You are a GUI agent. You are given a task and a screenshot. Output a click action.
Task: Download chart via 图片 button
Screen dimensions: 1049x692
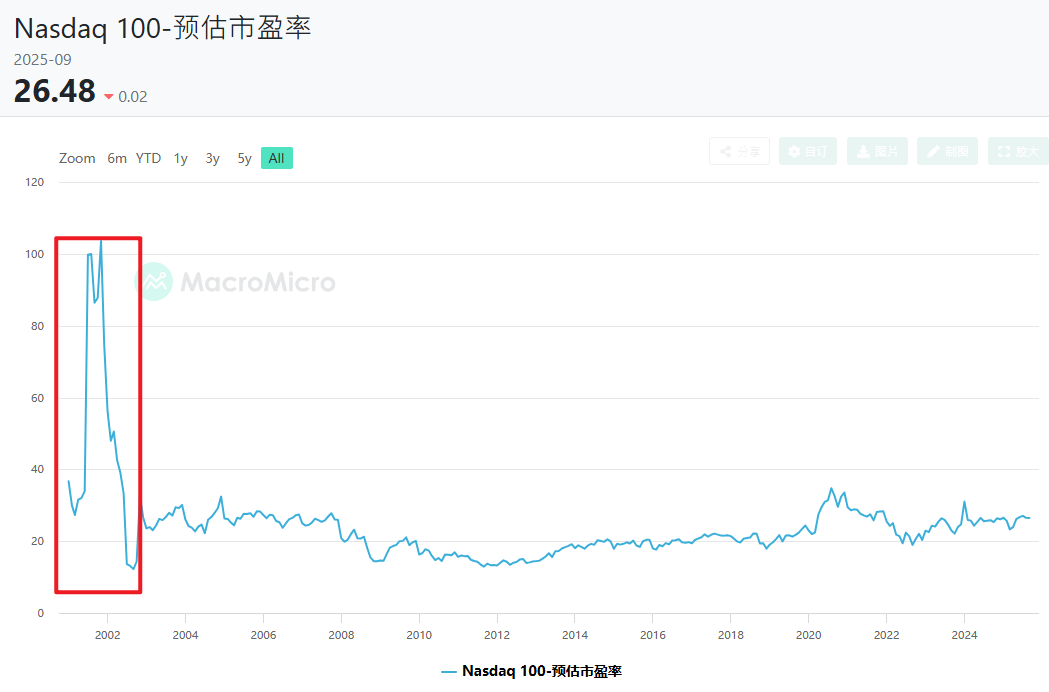(877, 151)
